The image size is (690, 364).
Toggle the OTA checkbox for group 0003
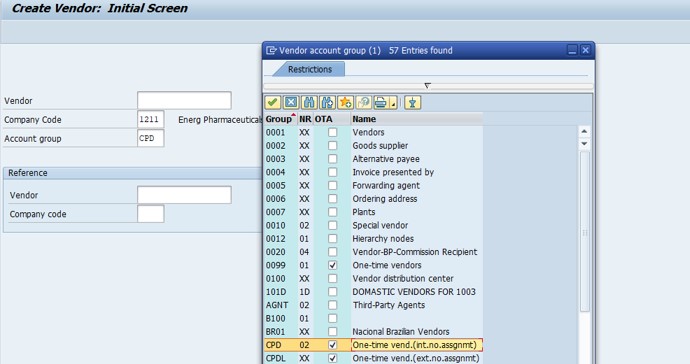click(x=333, y=159)
